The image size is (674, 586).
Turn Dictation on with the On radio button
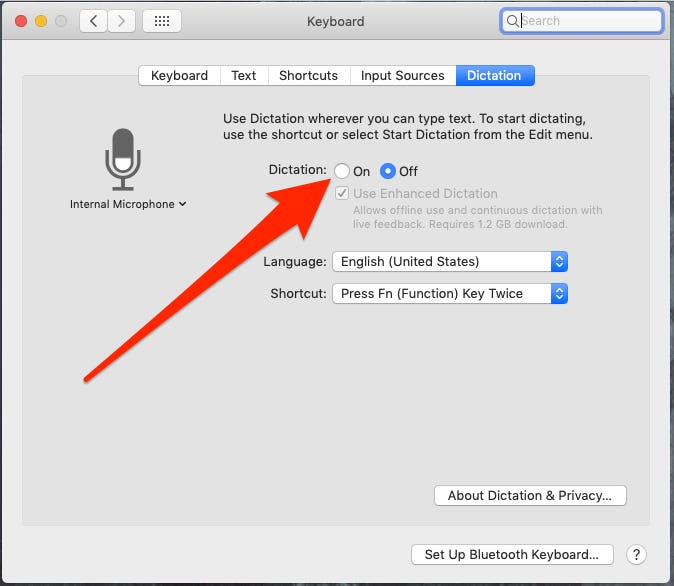342,171
